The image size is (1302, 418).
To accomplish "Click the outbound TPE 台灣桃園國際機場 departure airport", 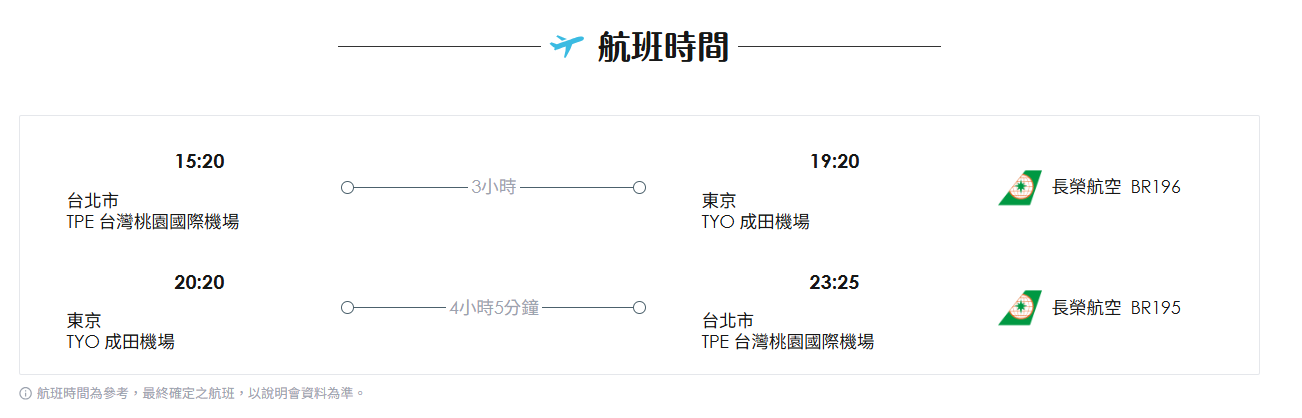I will [x=153, y=222].
